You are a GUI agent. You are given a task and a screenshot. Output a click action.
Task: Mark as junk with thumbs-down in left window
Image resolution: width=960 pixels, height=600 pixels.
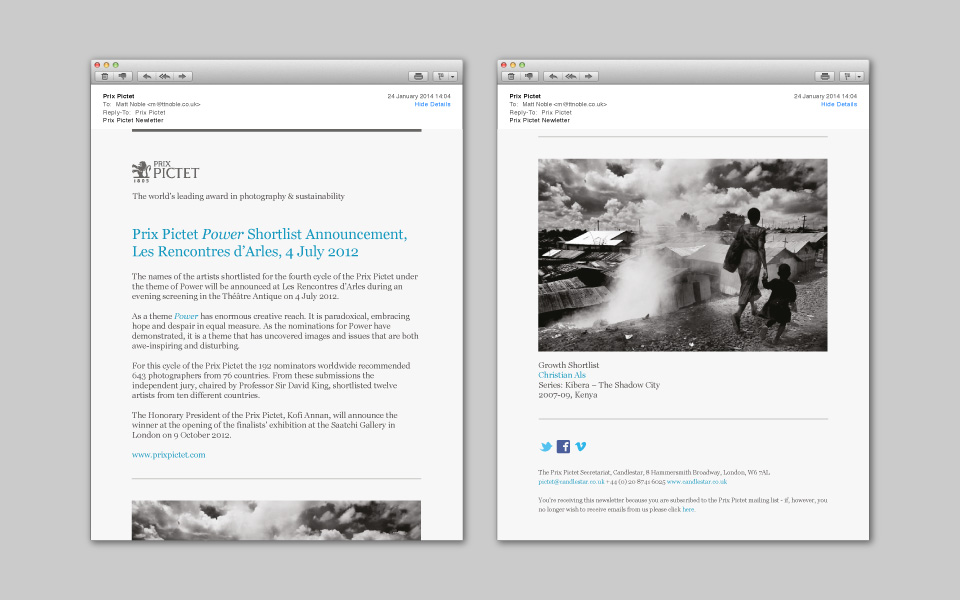(123, 77)
